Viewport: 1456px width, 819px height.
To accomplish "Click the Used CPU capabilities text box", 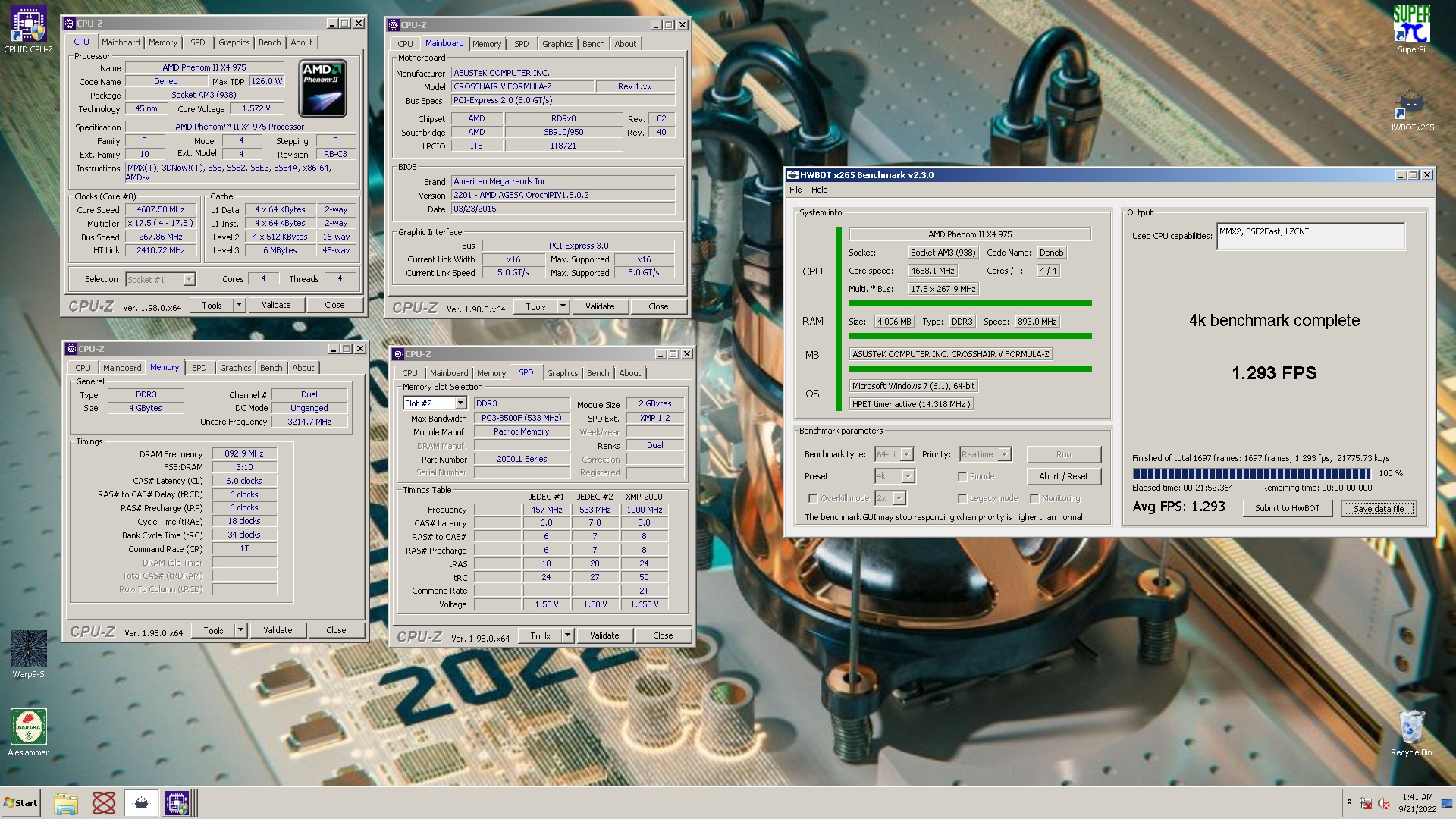I will tap(1310, 236).
